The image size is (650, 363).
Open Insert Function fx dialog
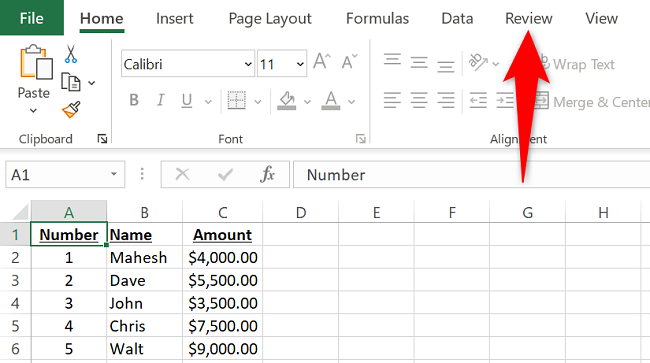[x=267, y=174]
